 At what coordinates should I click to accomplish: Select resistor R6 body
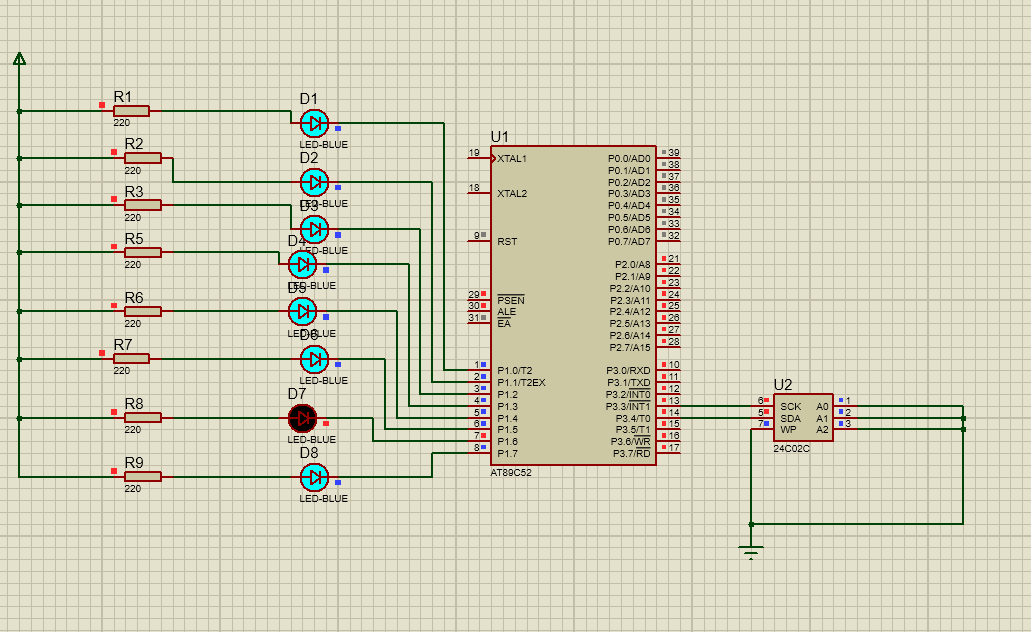coord(143,311)
